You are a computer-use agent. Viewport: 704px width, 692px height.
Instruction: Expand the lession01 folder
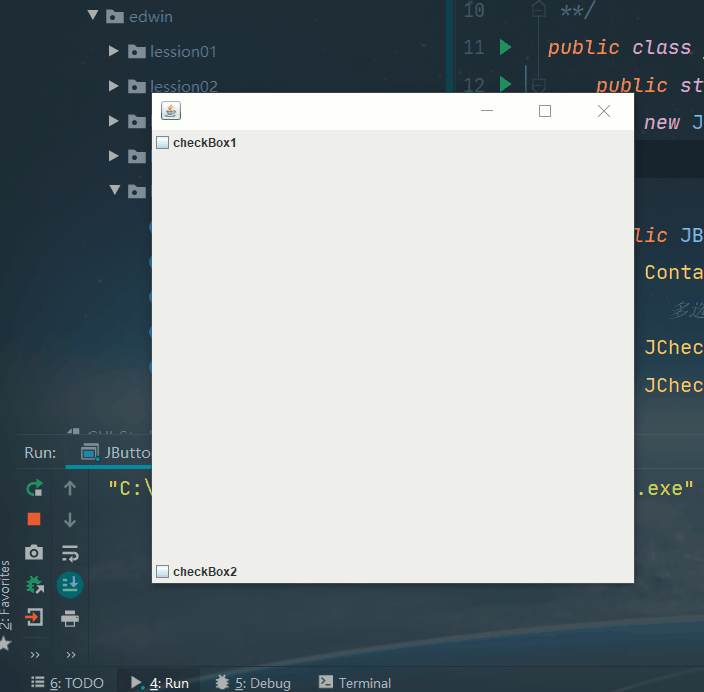point(114,51)
